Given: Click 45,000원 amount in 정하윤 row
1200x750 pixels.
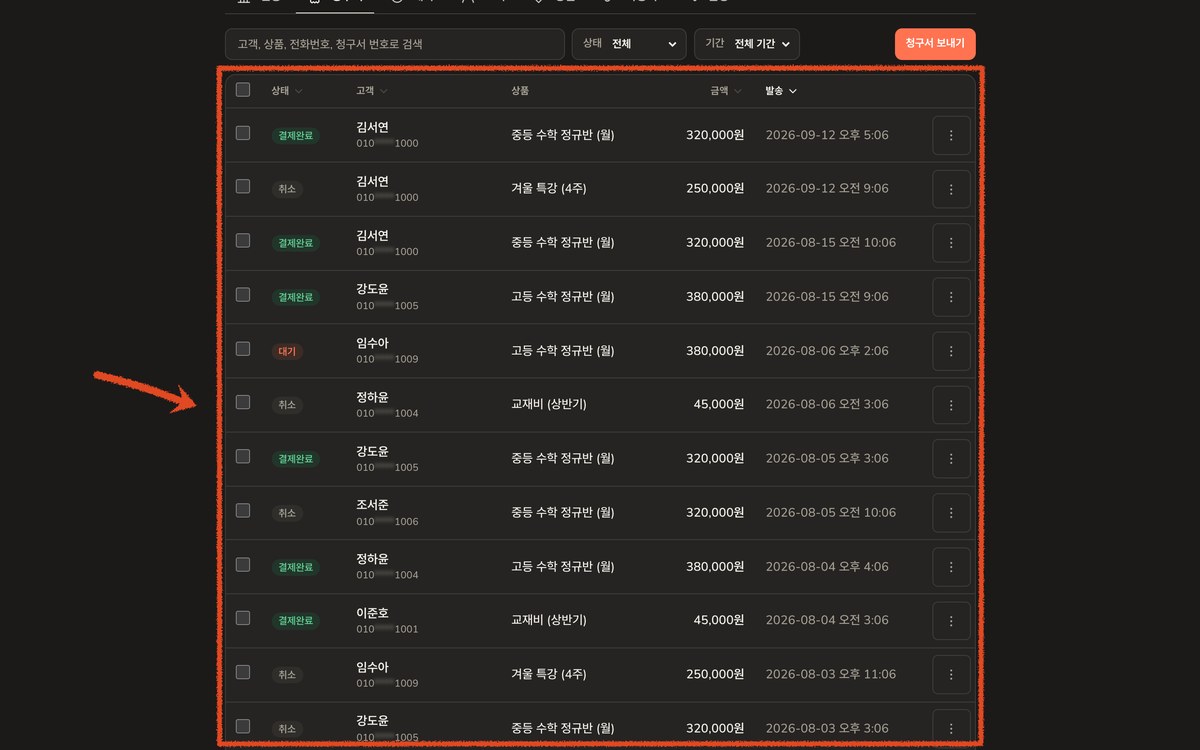Looking at the screenshot, I should [x=719, y=405].
